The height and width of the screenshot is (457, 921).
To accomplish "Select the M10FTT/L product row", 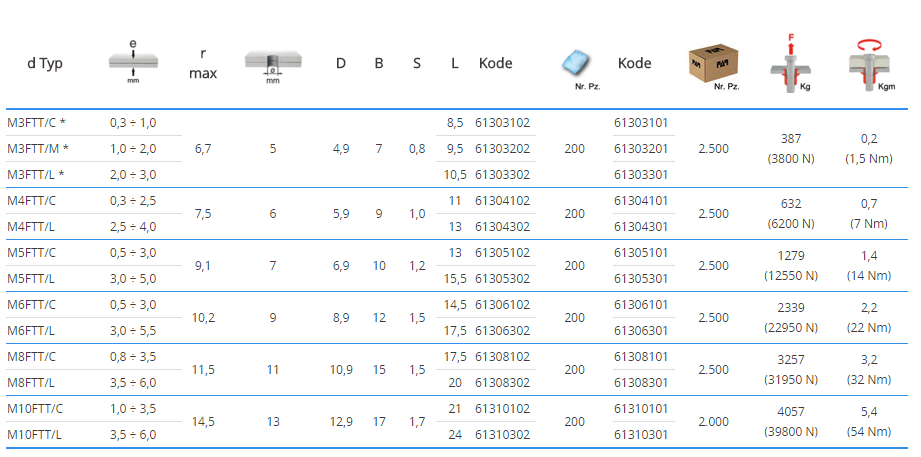I will (37, 435).
